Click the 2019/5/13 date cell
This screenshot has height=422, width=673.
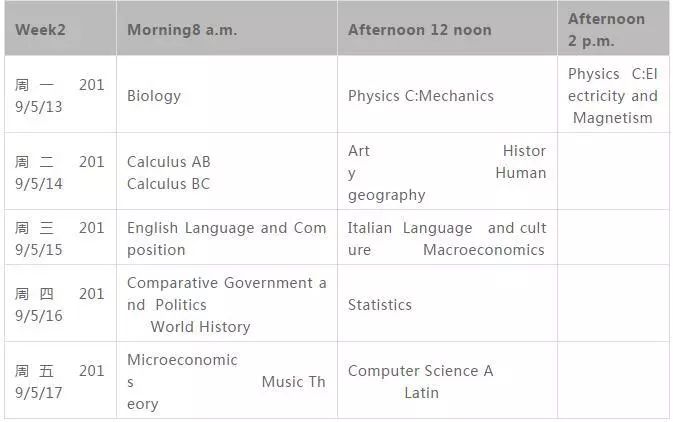pos(60,94)
